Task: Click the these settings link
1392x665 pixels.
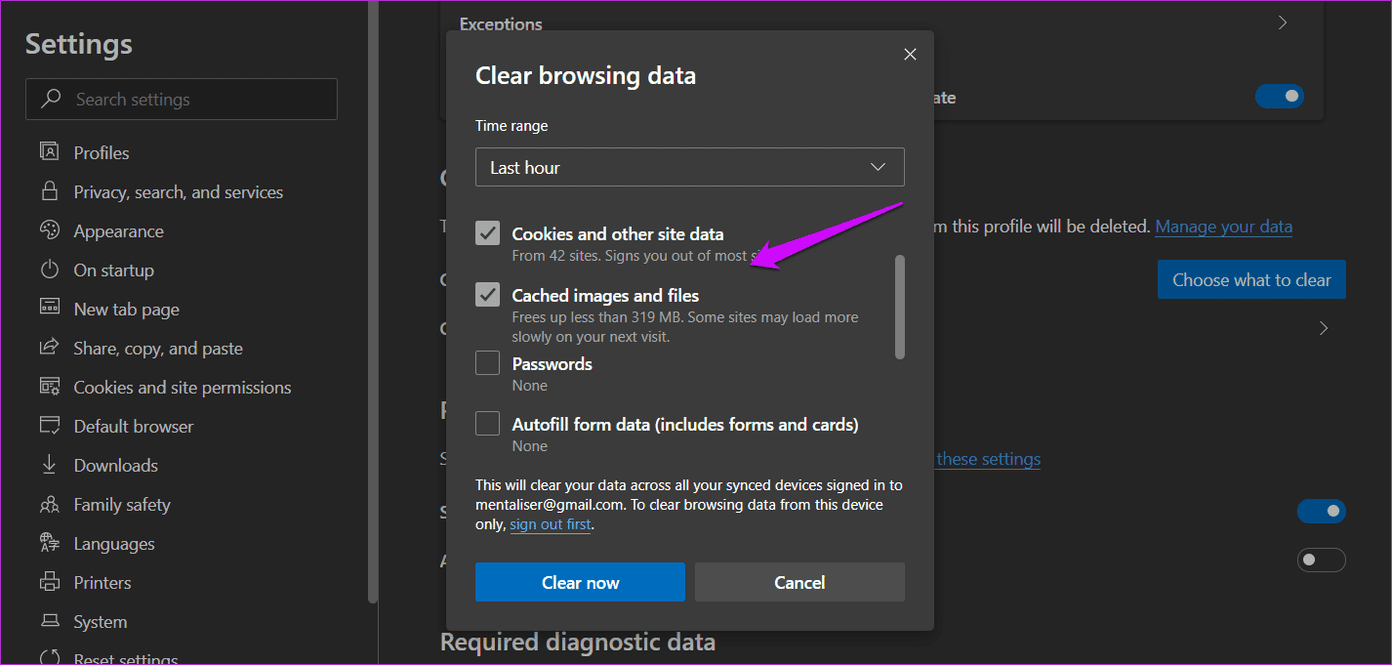Action: pyautogui.click(x=988, y=459)
